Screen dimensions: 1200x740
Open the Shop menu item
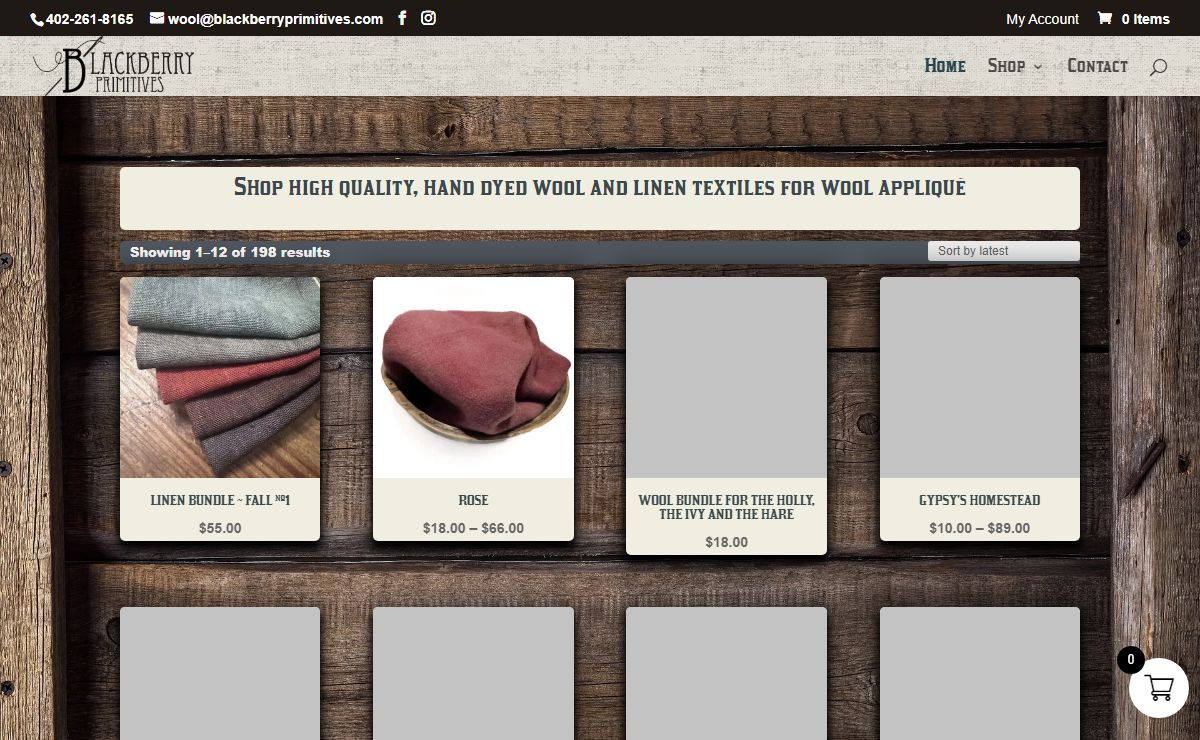[x=1007, y=66]
